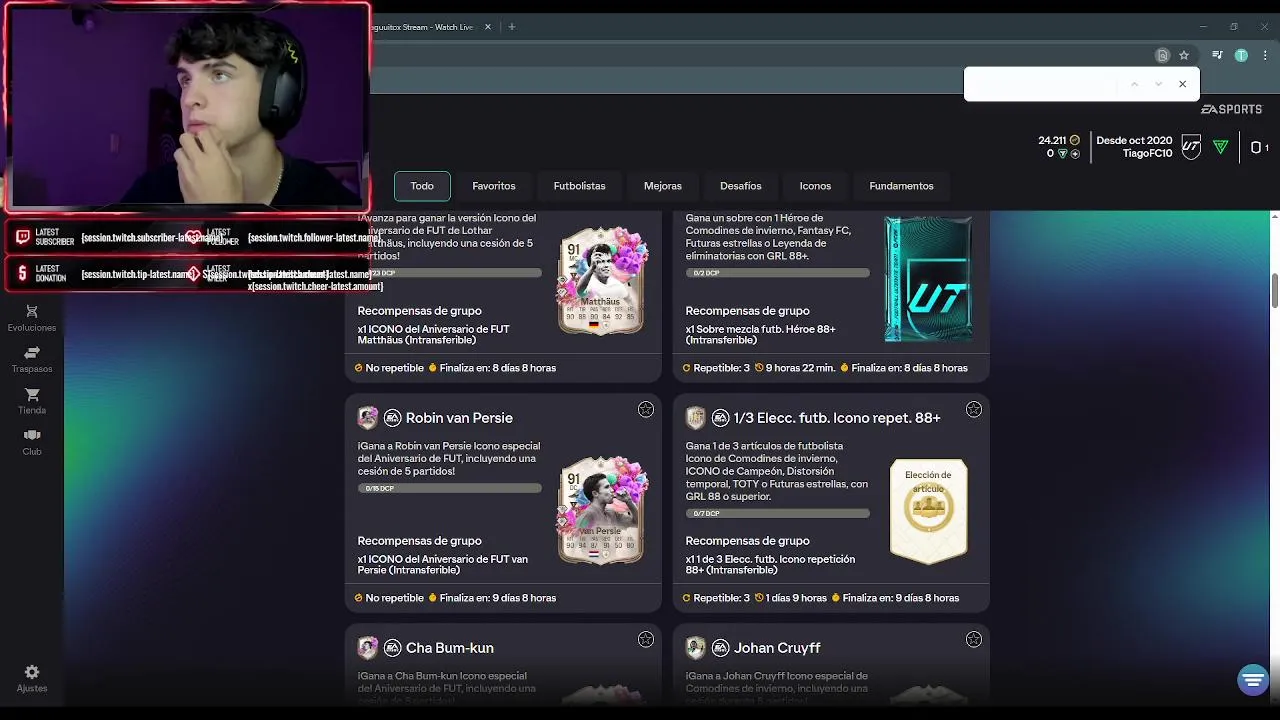Click the coin balance 24.211
Viewport: 1280px width, 720px height.
[x=1052, y=141]
